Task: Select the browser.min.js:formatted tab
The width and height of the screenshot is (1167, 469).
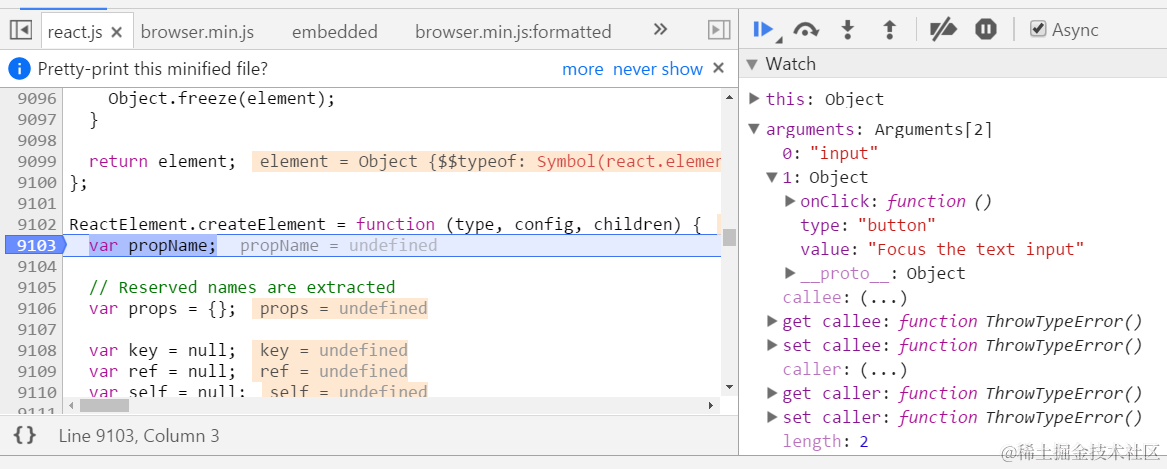Action: pos(513,32)
